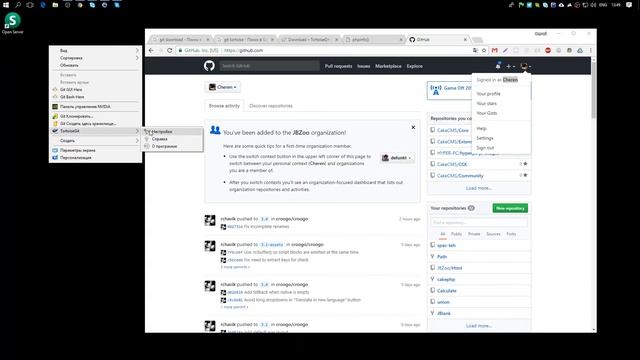Open Cheren context switcher dropdown

pyautogui.click(x=223, y=87)
